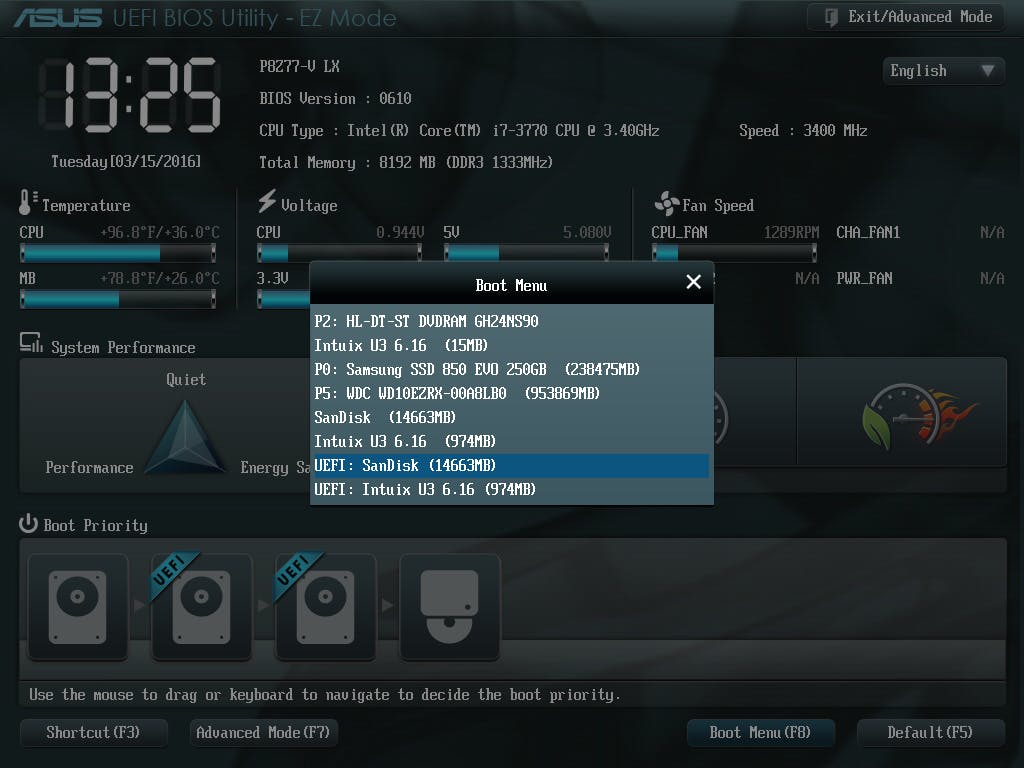Open the English language dropdown
This screenshot has width=1024, height=768.
943,71
